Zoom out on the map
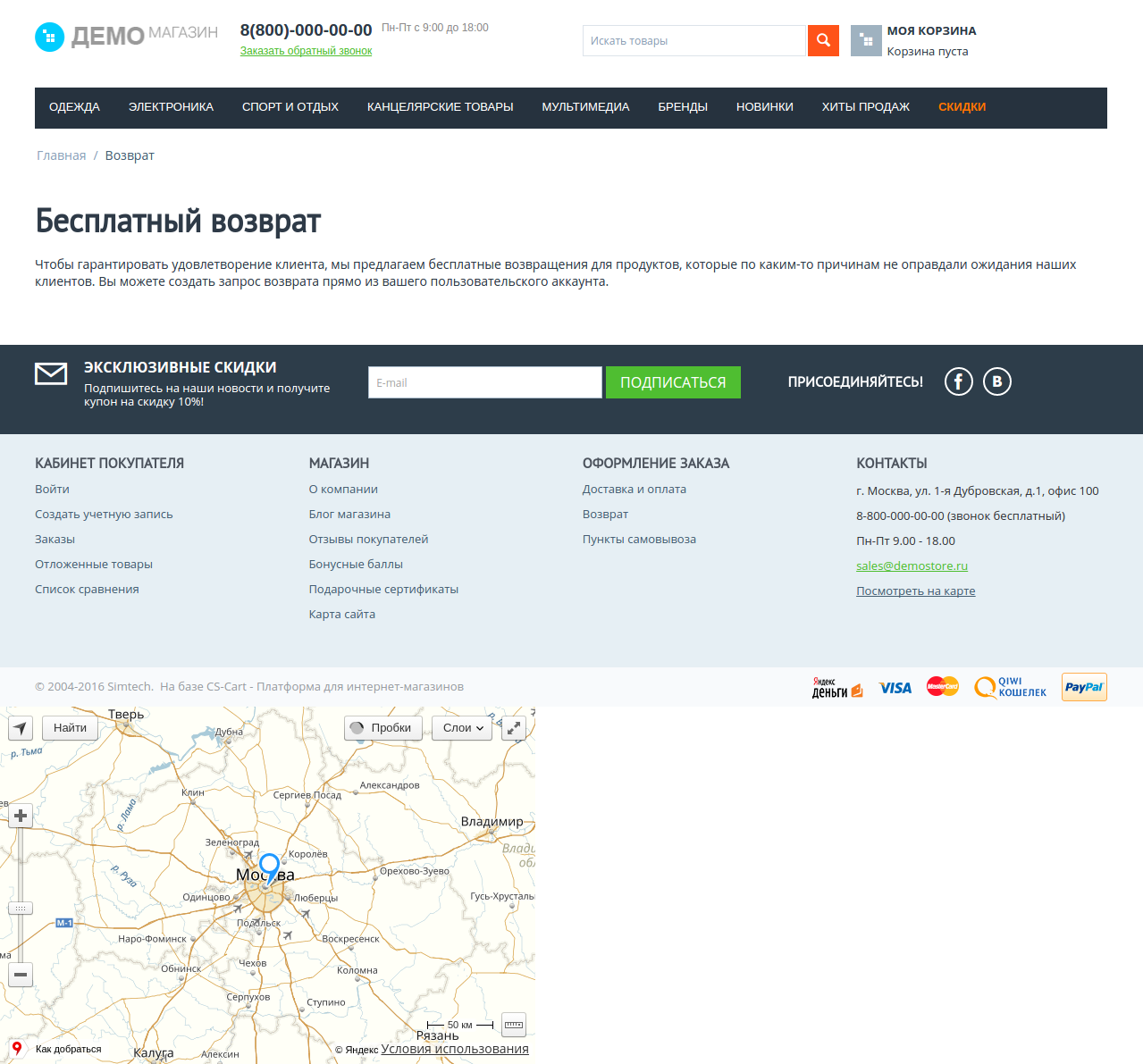Image resolution: width=1143 pixels, height=1064 pixels. click(x=21, y=975)
